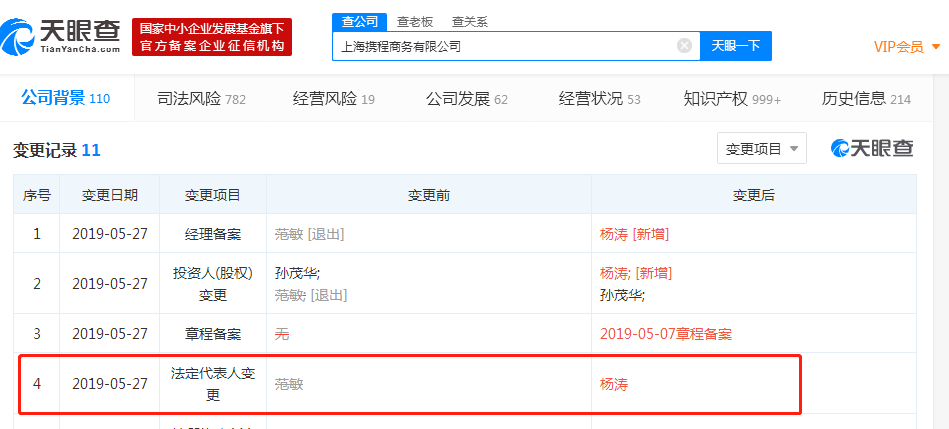Select the 法定代表人变更 item cell
949x429 pixels.
212,384
